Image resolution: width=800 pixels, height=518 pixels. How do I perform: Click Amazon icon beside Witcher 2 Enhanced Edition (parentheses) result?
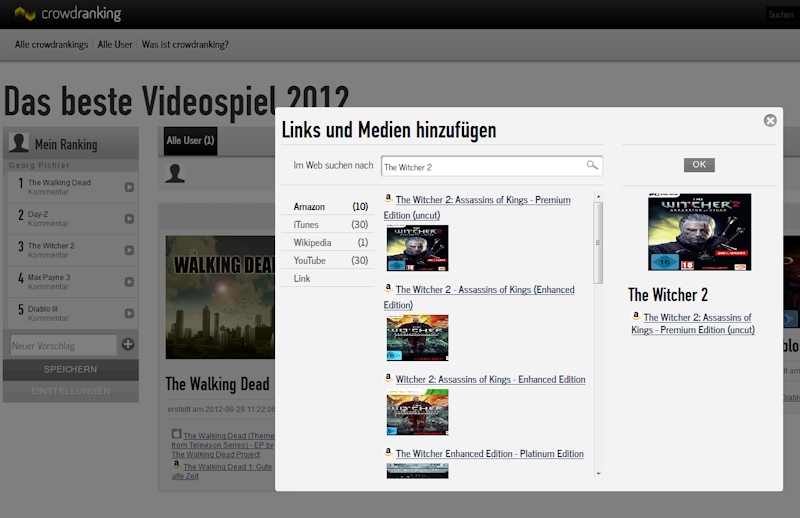pos(388,288)
